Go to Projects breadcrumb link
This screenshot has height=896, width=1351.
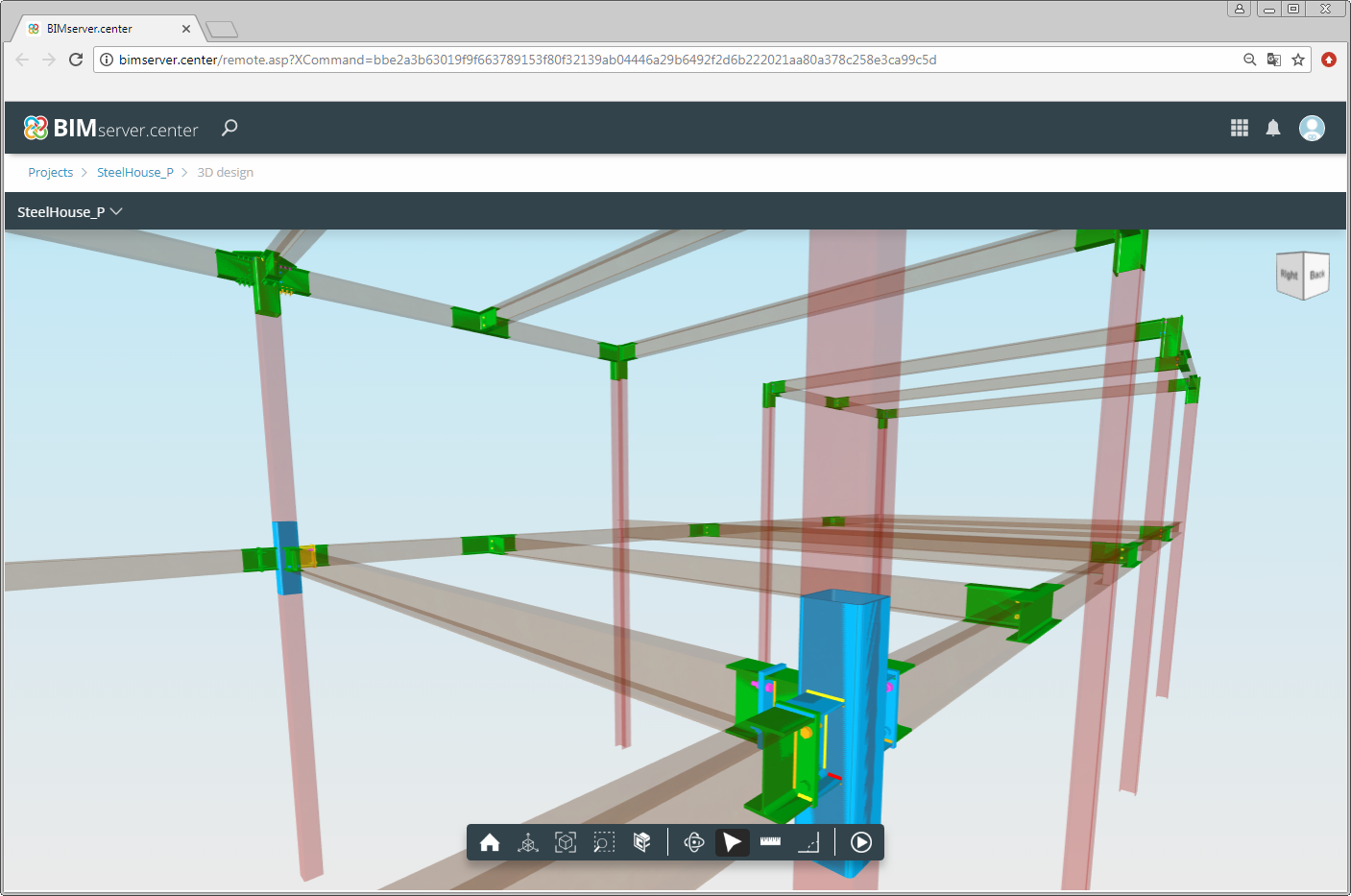[50, 173]
